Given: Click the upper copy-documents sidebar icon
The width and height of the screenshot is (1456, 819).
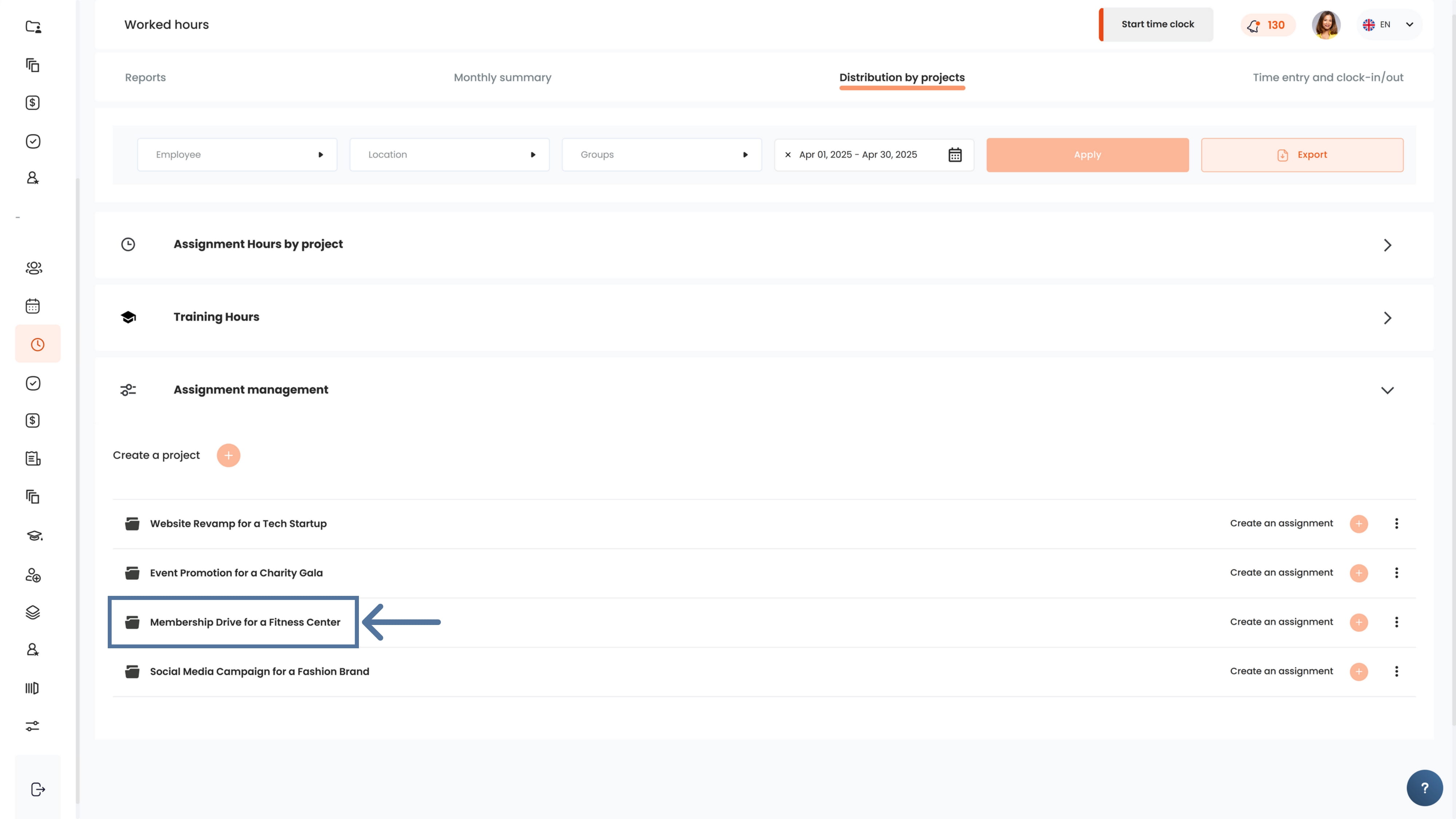Looking at the screenshot, I should click(x=33, y=65).
